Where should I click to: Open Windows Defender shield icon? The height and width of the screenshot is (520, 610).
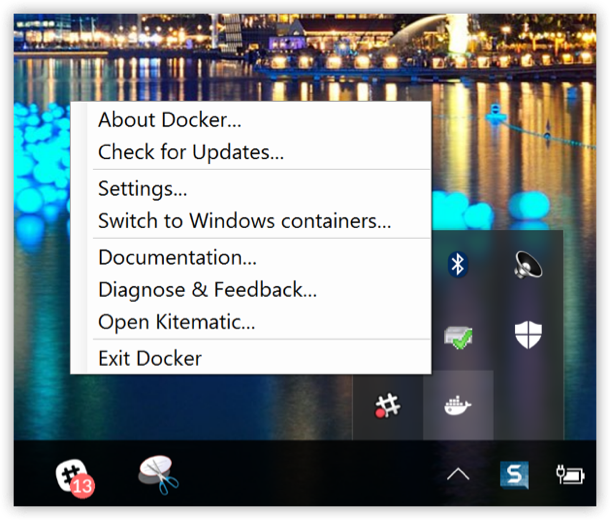click(x=528, y=335)
